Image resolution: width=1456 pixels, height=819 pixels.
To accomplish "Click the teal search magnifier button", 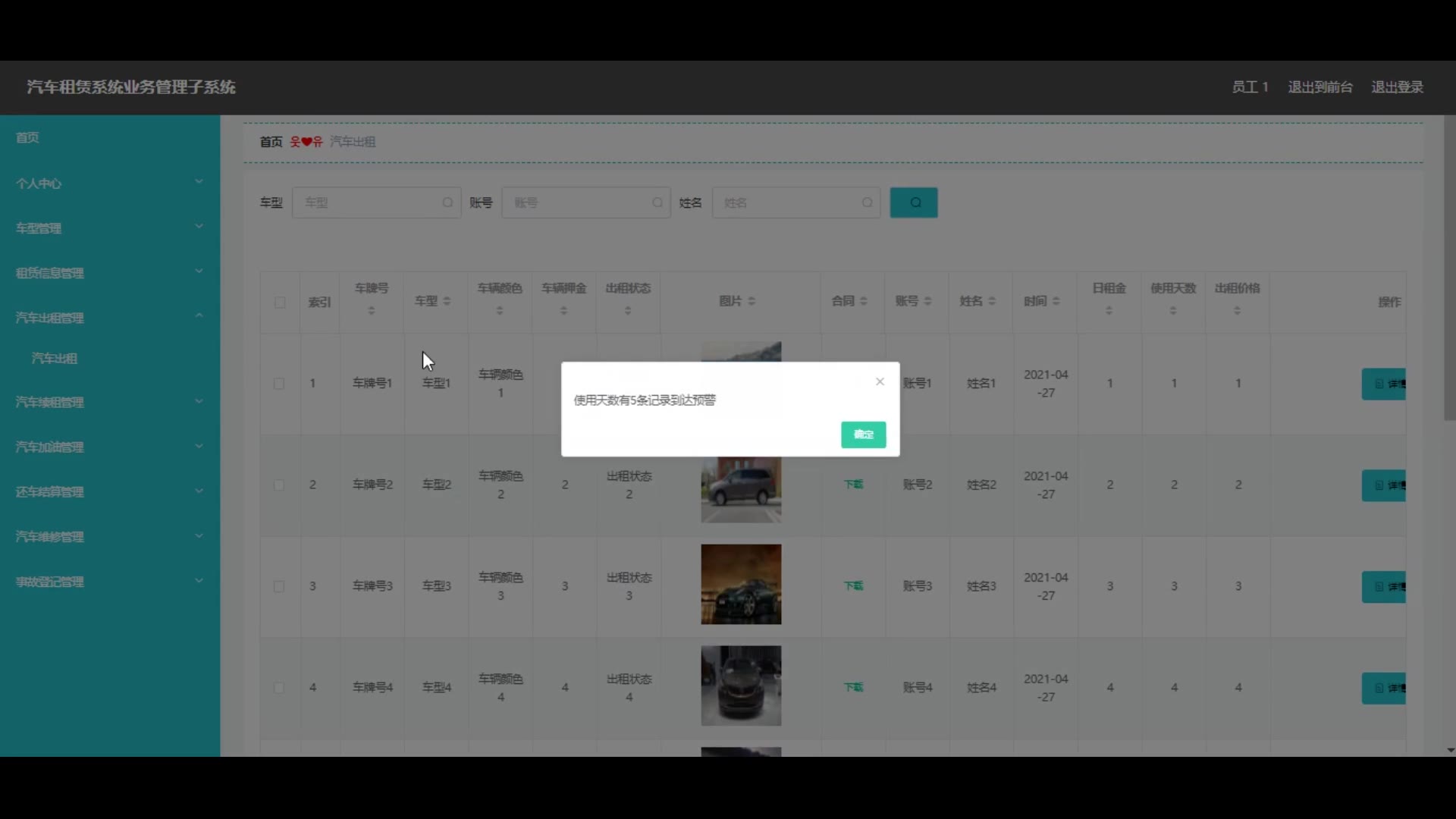I will click(x=913, y=202).
